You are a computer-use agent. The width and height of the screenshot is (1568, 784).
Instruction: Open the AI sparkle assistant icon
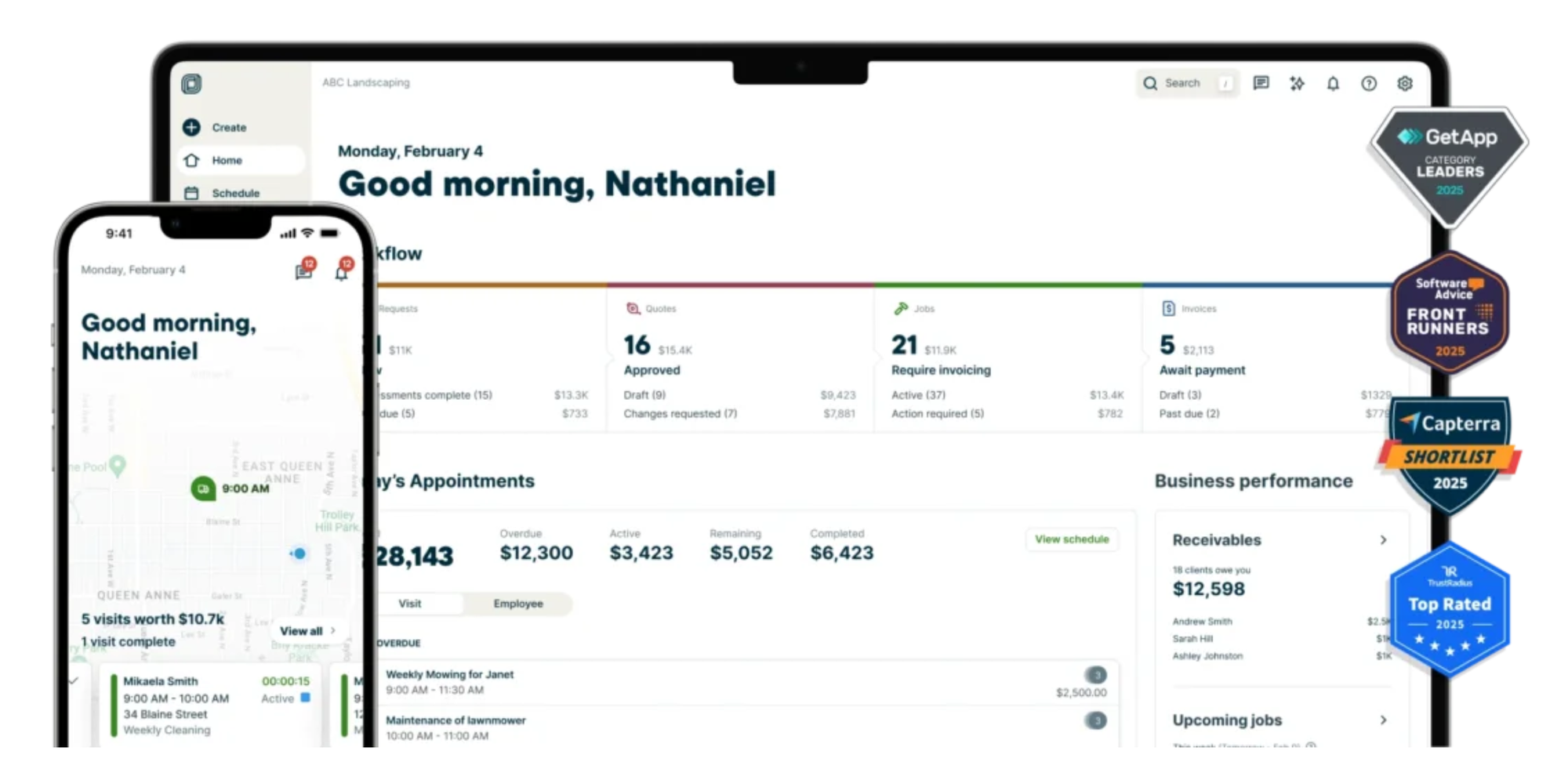pyautogui.click(x=1297, y=83)
